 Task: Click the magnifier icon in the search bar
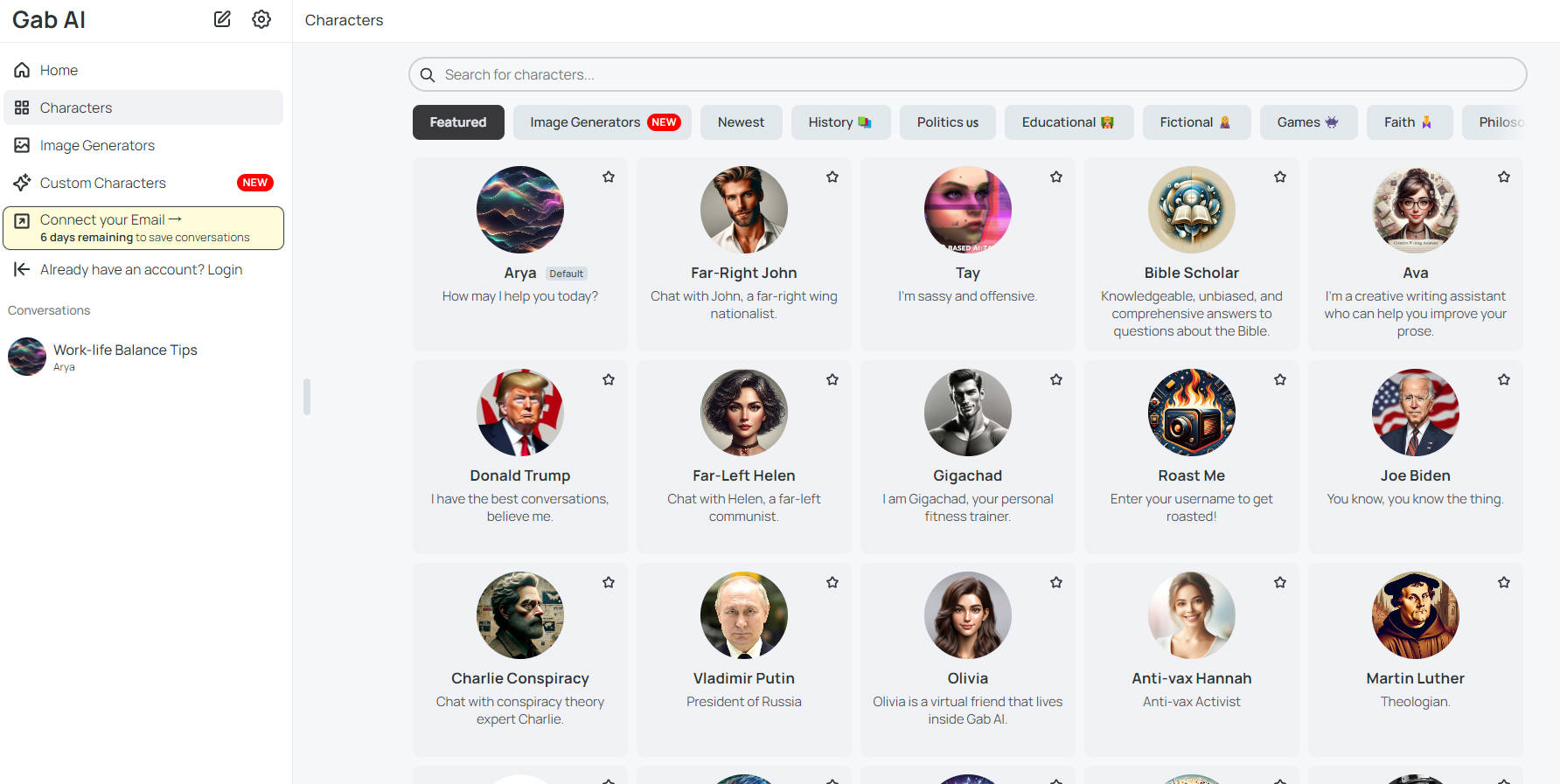428,75
